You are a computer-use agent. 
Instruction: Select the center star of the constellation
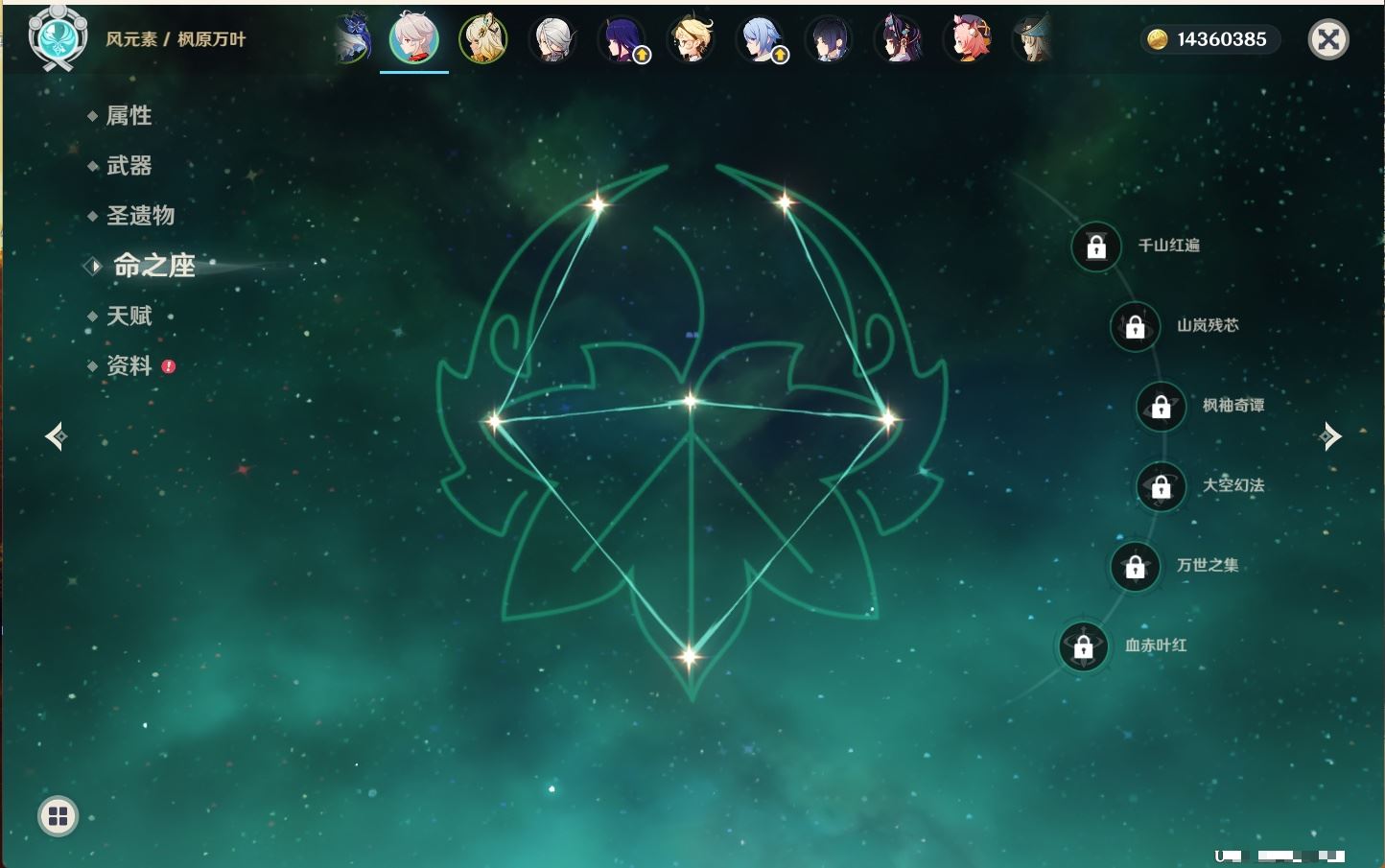click(690, 401)
